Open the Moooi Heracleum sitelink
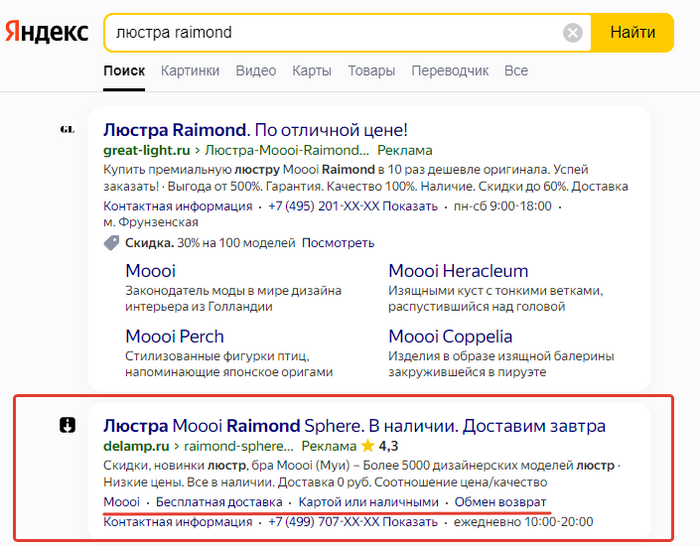 pyautogui.click(x=458, y=271)
